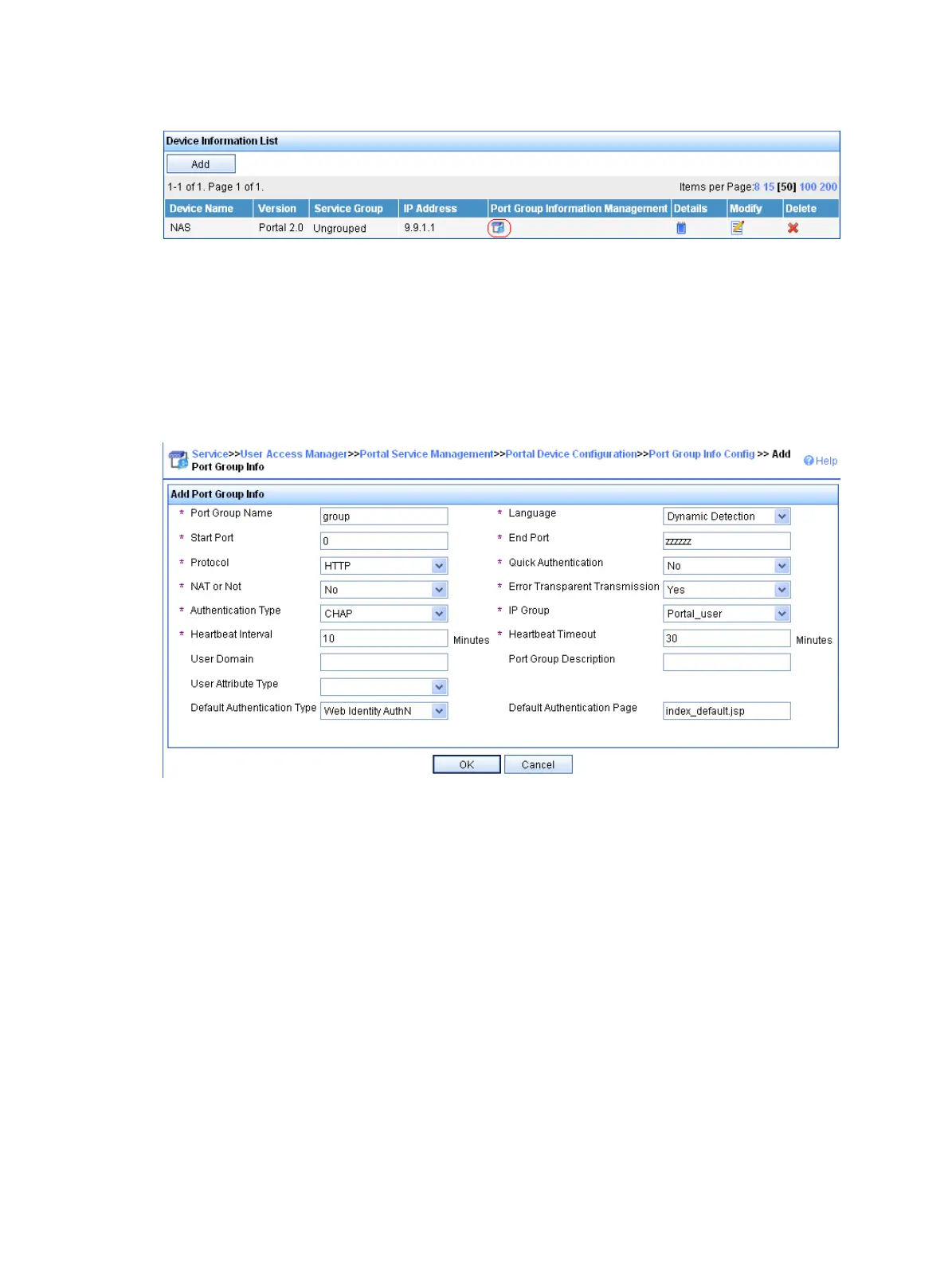Click the 9.9.1.1 IP address cell
948x1288 pixels.
(x=420, y=228)
